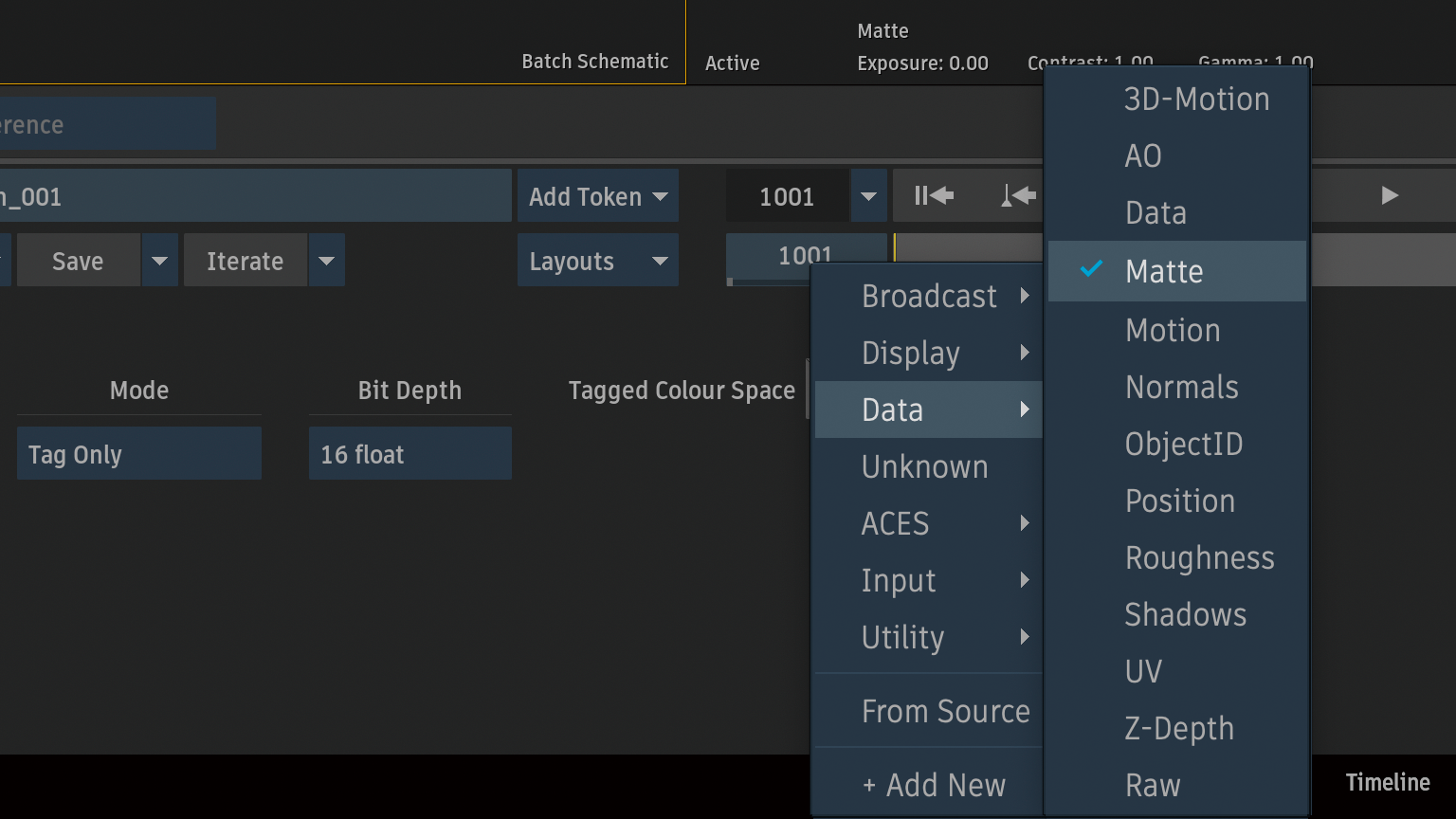This screenshot has height=819, width=1456.
Task: Switch to the Timeline tab
Action: point(1387,783)
